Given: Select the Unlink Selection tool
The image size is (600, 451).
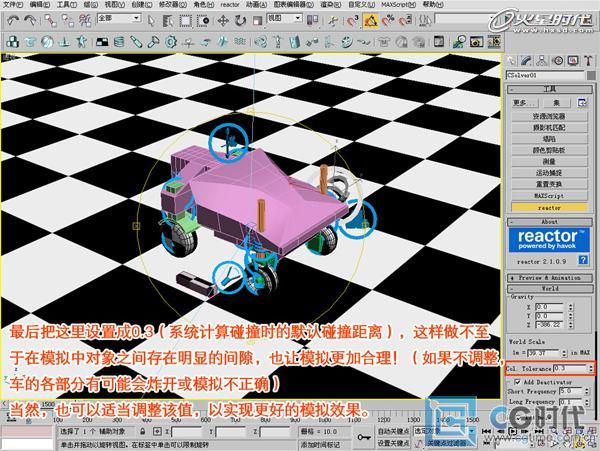Looking at the screenshot, I should (x=68, y=21).
